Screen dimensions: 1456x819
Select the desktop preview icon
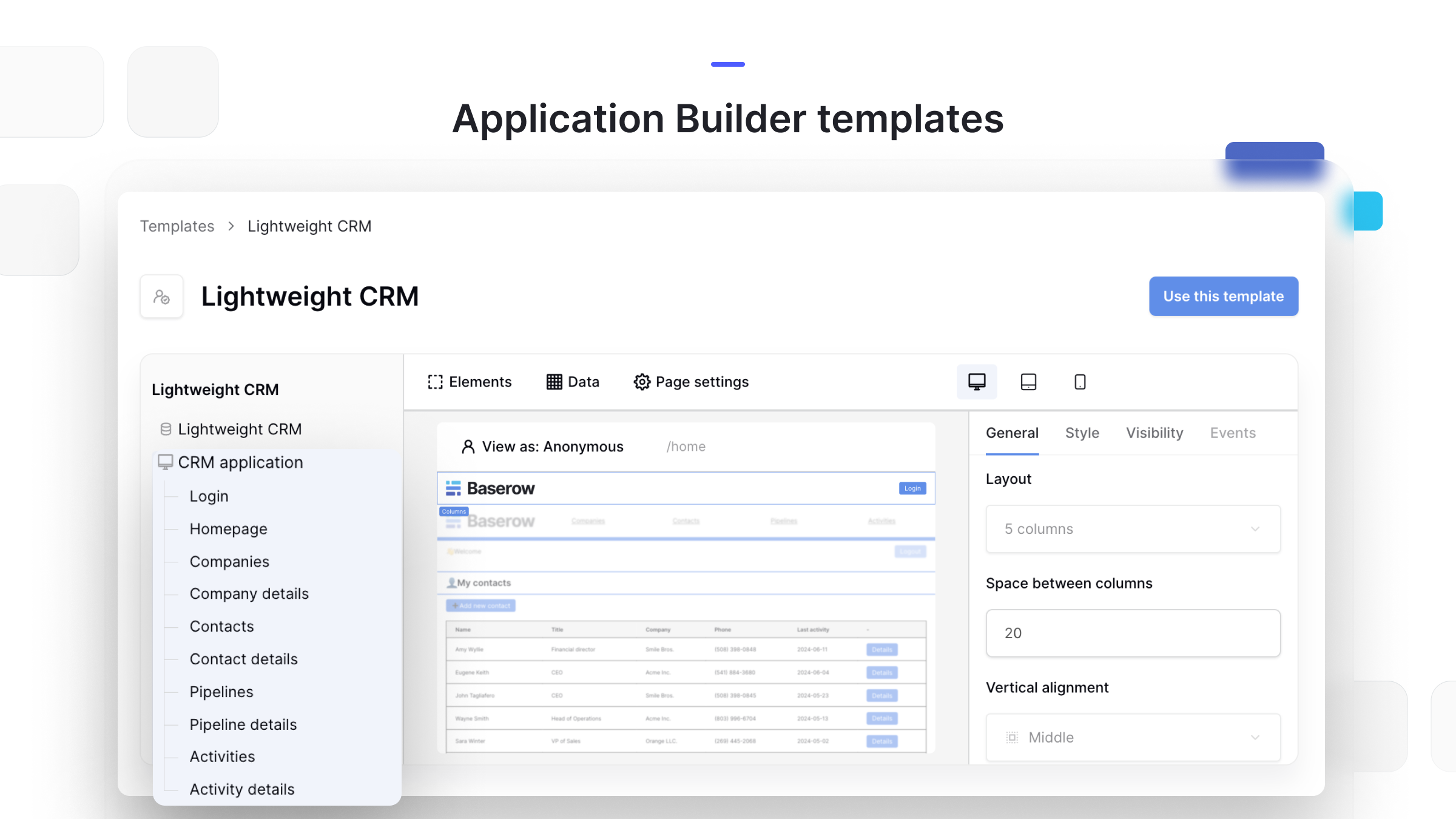tap(977, 382)
